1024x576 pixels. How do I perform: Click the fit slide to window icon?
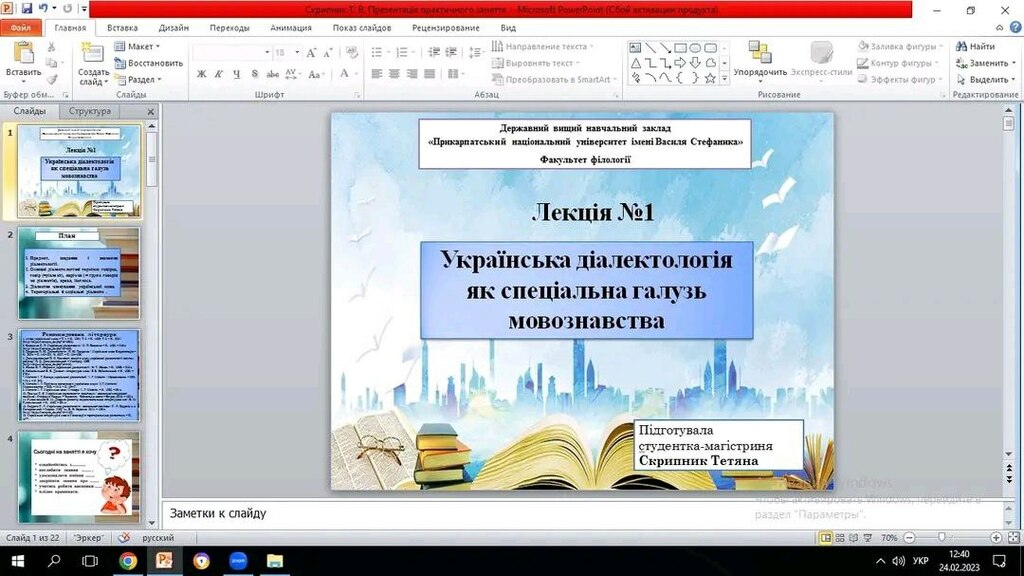point(1014,537)
